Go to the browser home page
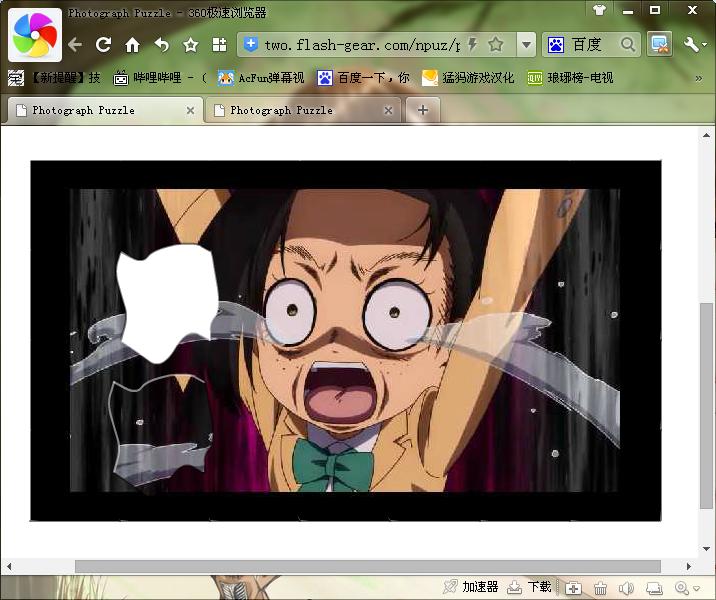 (132, 45)
